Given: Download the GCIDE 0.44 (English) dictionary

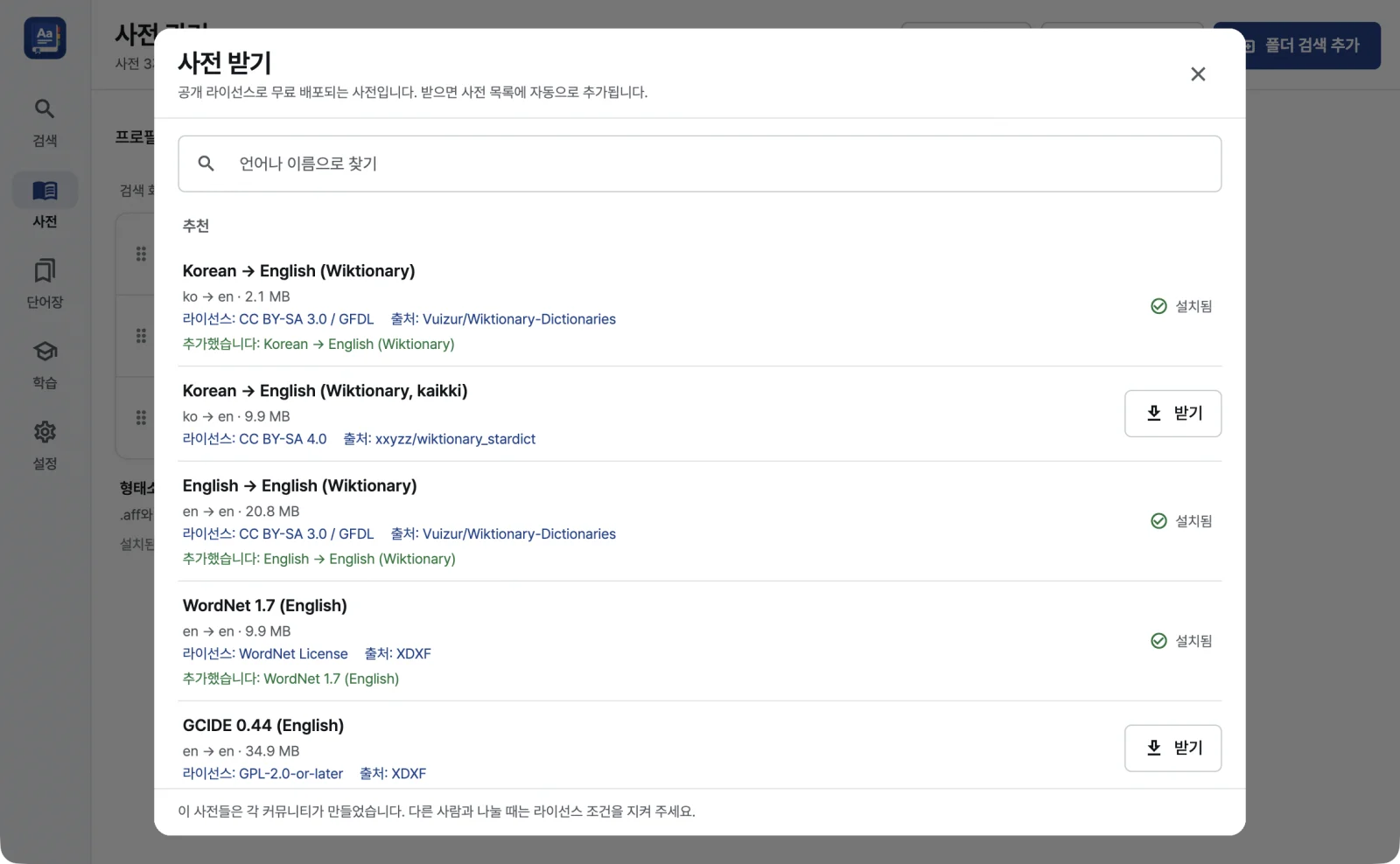Looking at the screenshot, I should (x=1172, y=749).
